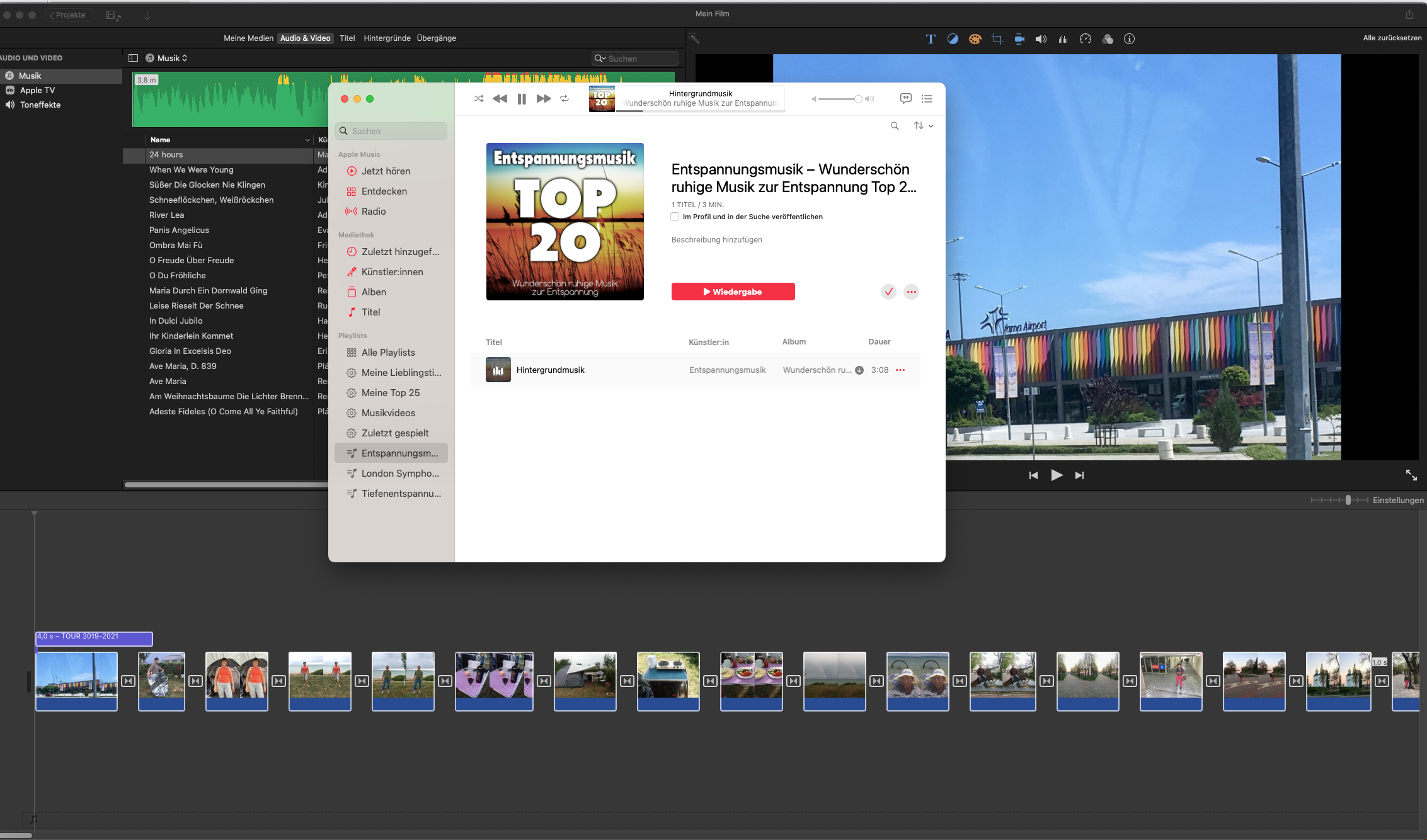Open the speed speedometer tool

1085,39
